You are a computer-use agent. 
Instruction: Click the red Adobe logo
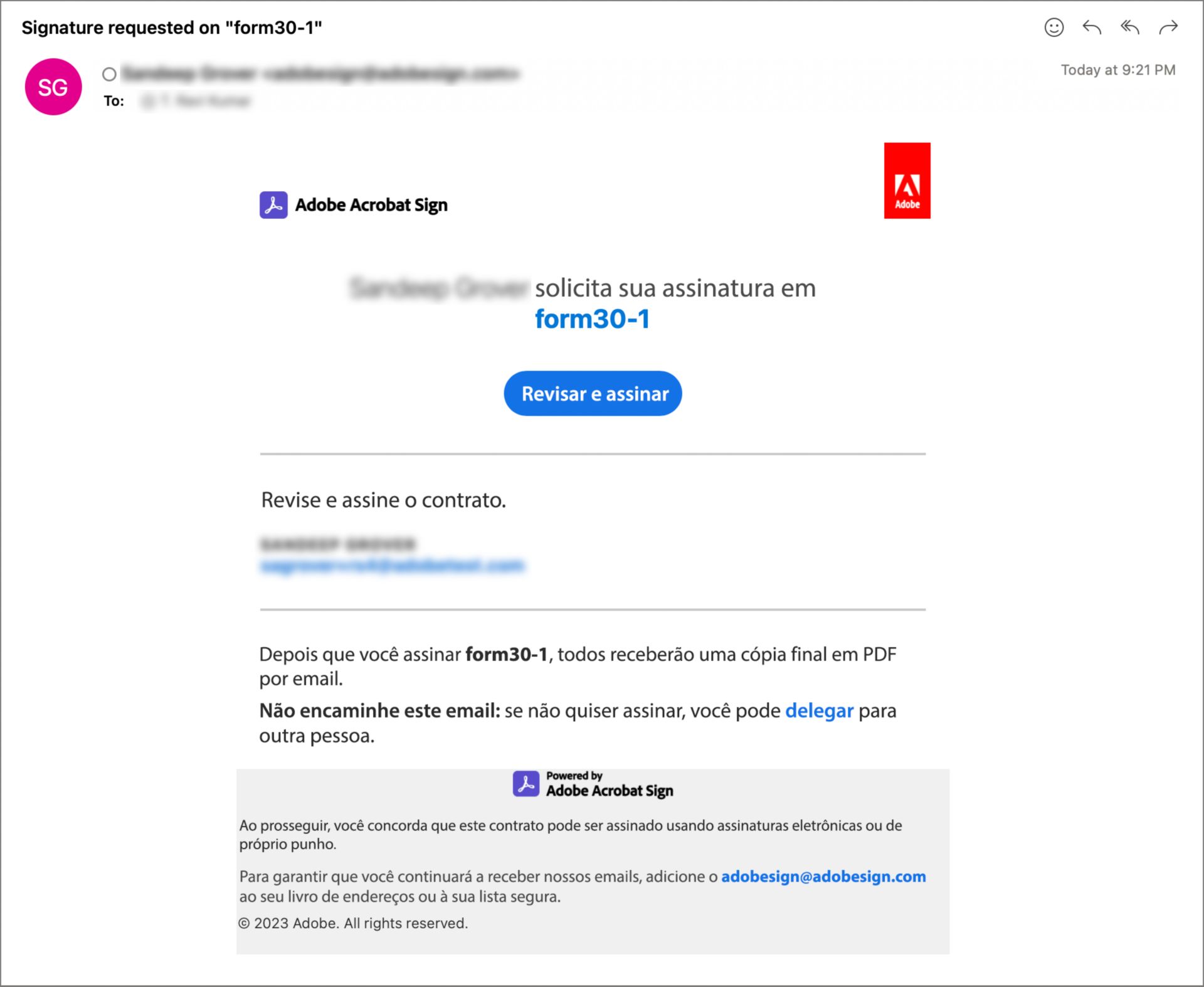point(907,181)
